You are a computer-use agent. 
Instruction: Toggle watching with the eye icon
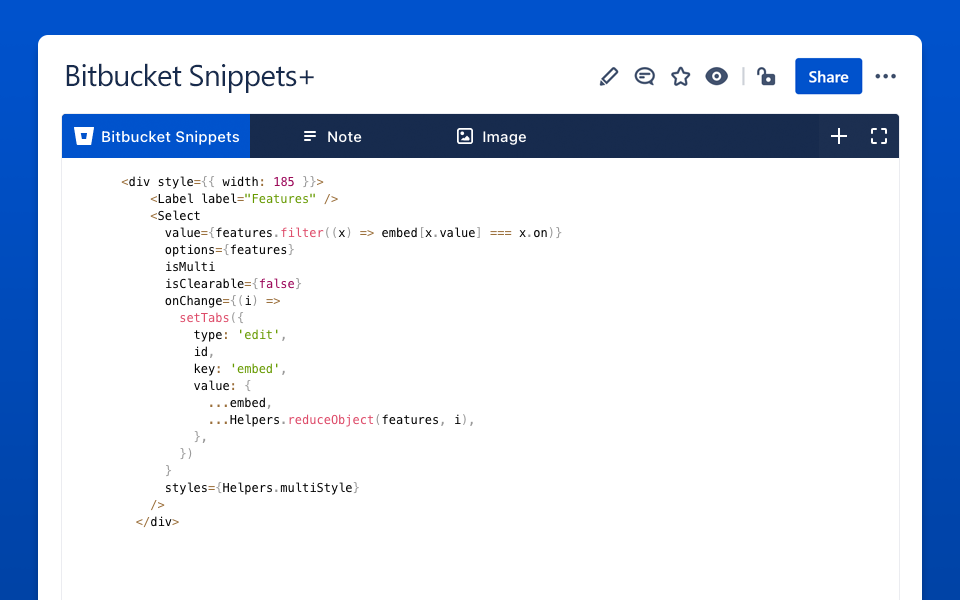pyautogui.click(x=717, y=76)
